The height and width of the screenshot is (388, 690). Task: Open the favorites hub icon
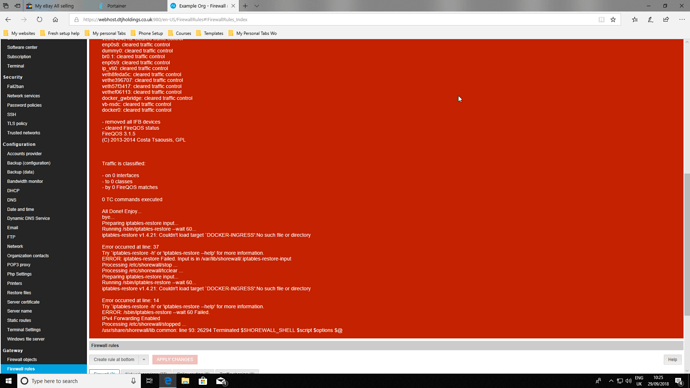coord(635,19)
